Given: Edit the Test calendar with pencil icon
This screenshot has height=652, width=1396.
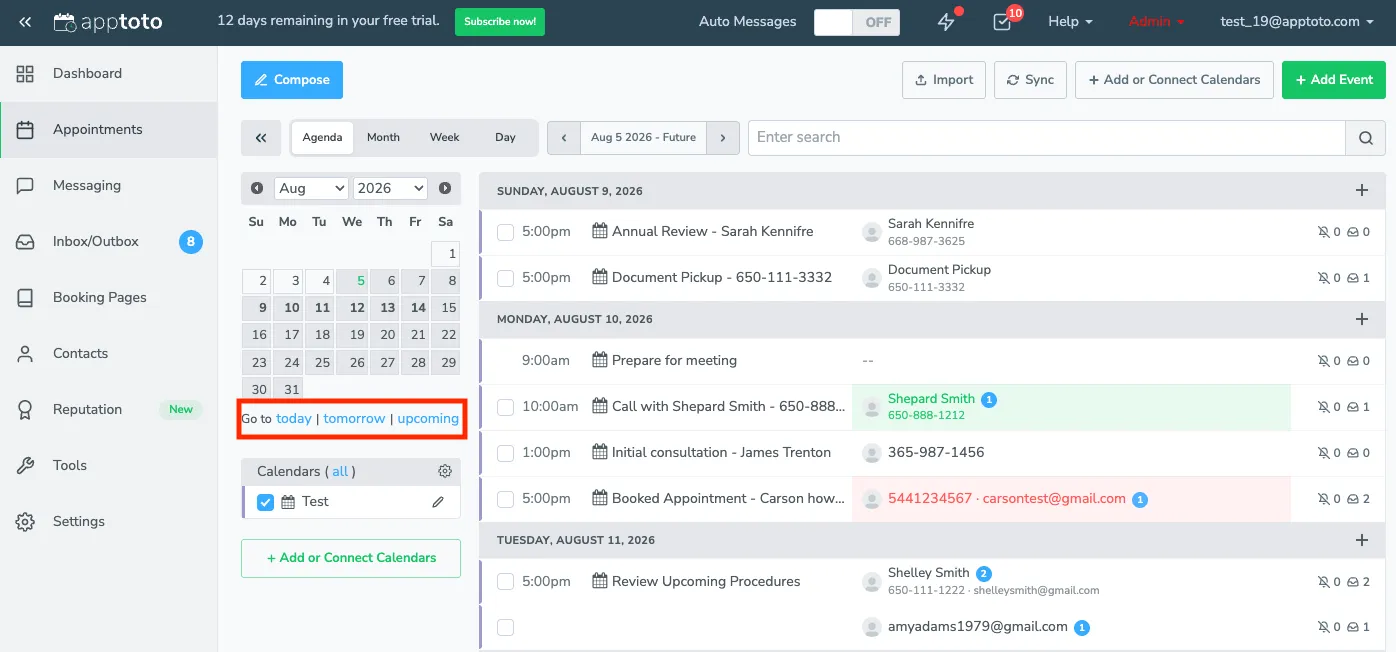Looking at the screenshot, I should [438, 502].
